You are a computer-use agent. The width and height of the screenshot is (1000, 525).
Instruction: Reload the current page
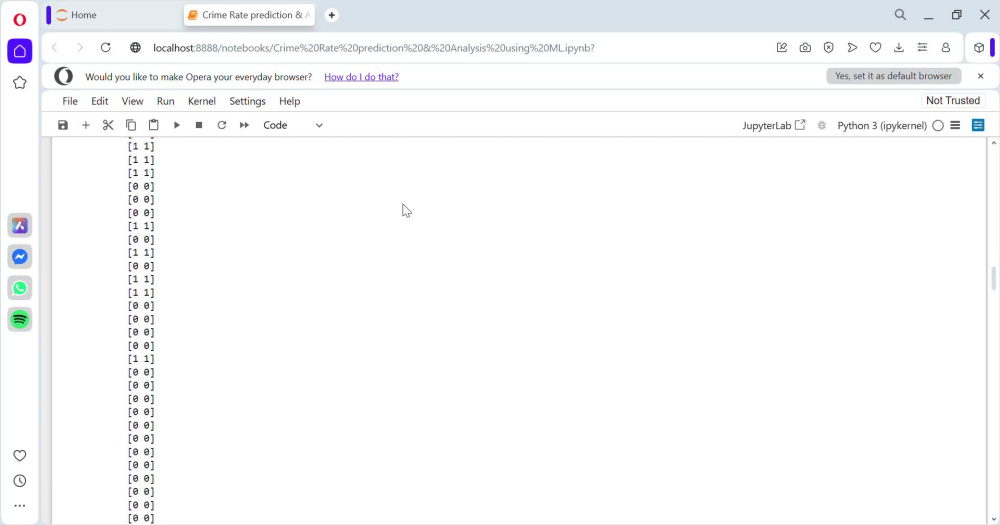coord(106,47)
